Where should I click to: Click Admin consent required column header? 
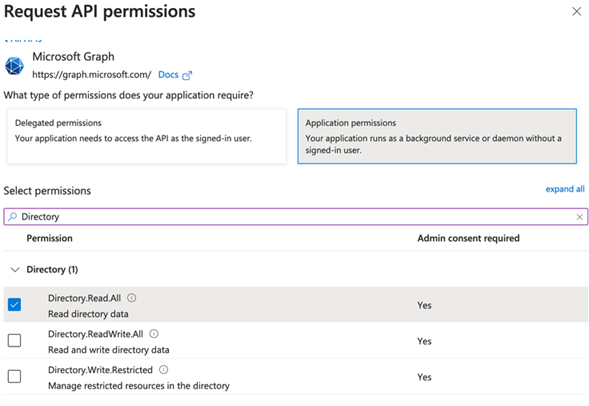click(x=468, y=238)
